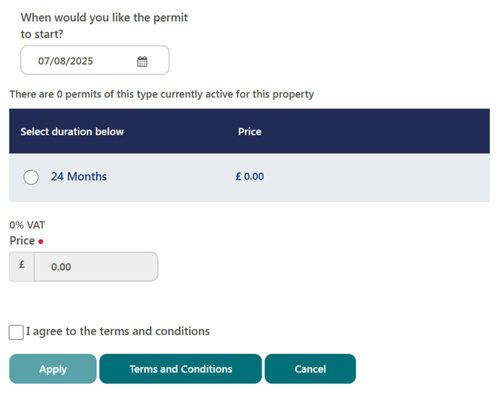Click the permit start date field 07/08/2025
Image resolution: width=500 pixels, height=405 pixels.
pyautogui.click(x=95, y=60)
